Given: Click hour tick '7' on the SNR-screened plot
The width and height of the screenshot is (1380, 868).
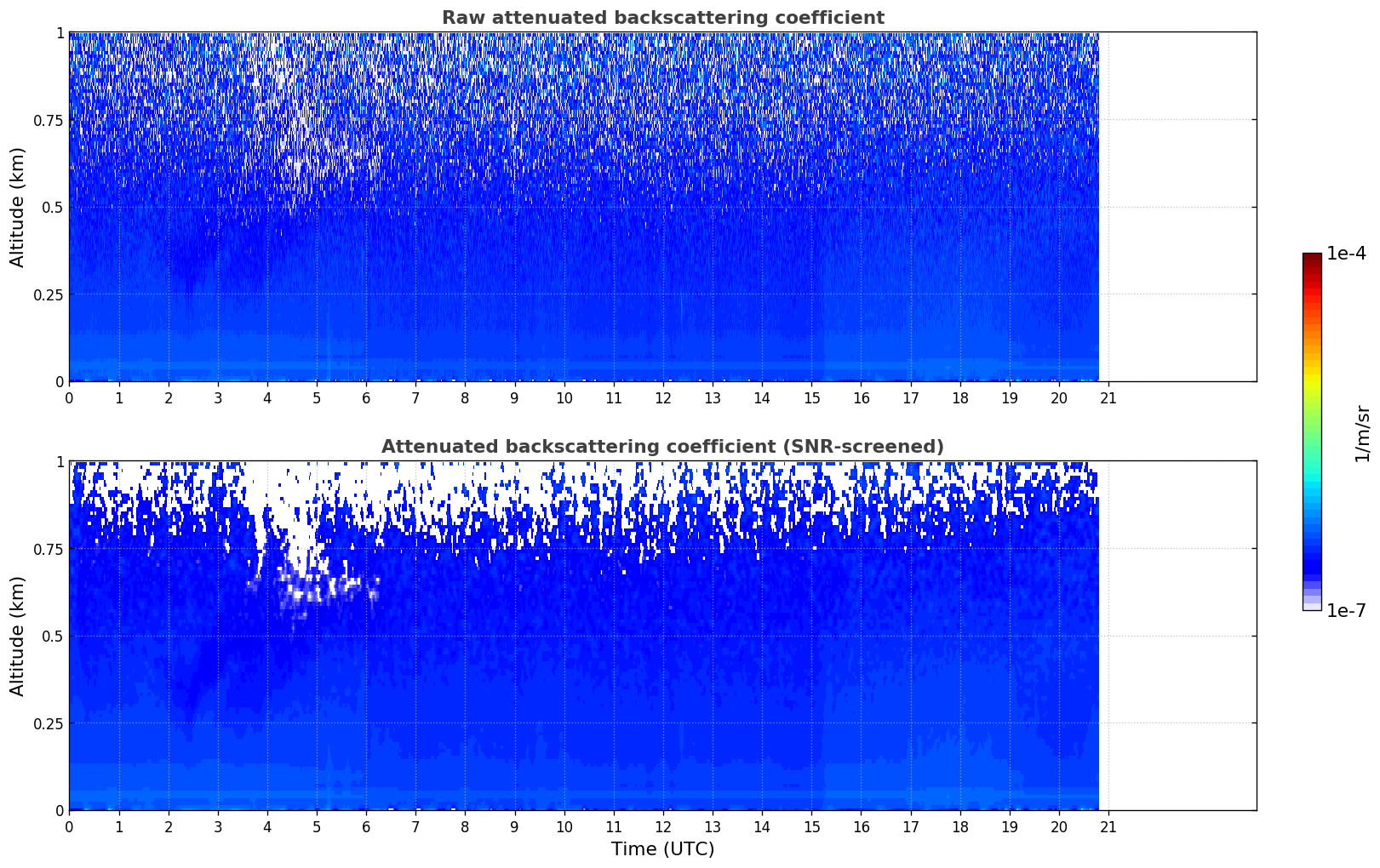Looking at the screenshot, I should 415,826.
